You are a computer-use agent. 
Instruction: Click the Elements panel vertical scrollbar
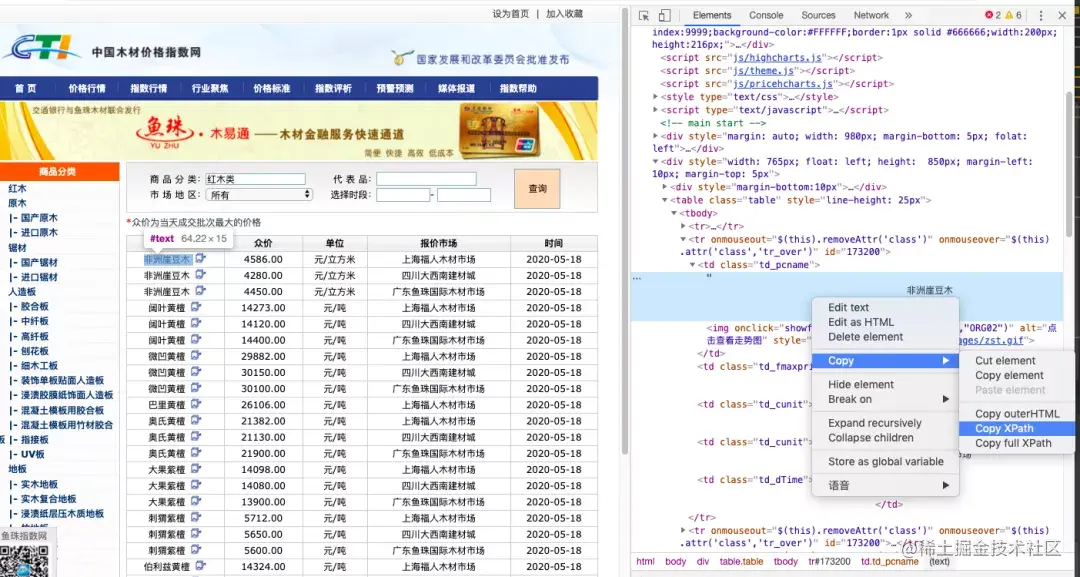1068,165
